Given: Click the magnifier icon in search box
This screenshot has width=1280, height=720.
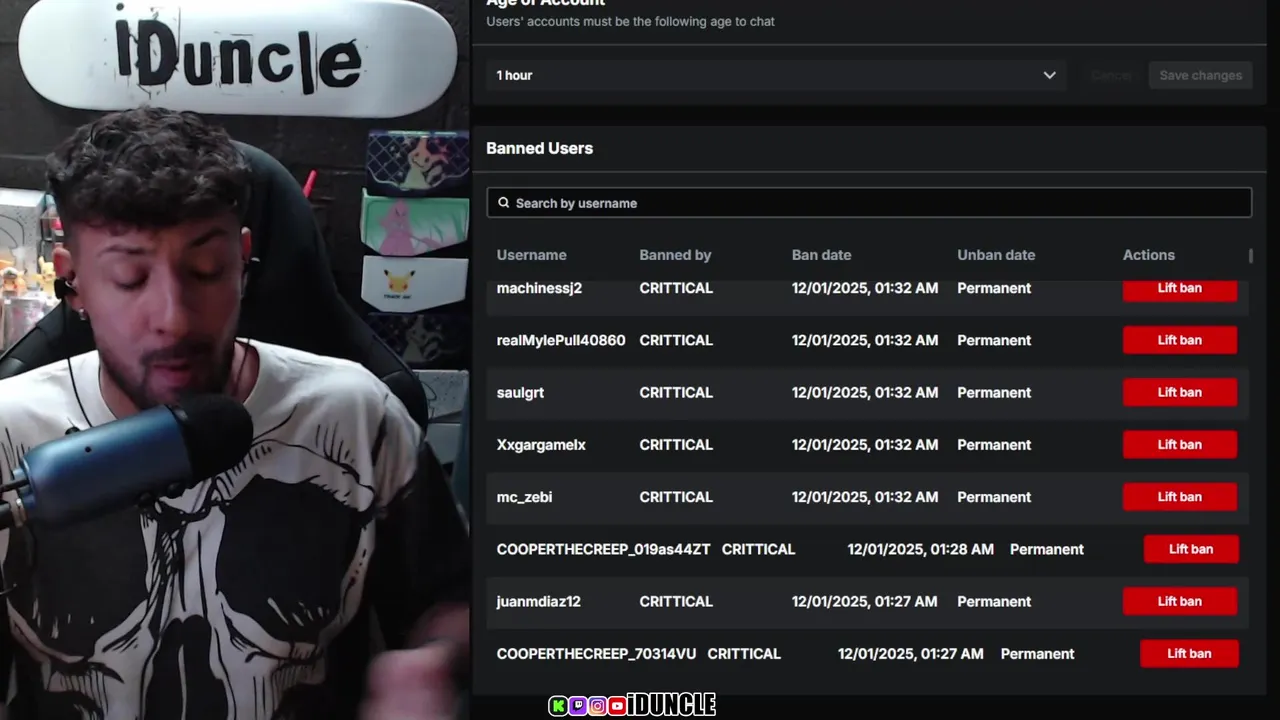Looking at the screenshot, I should [x=504, y=203].
